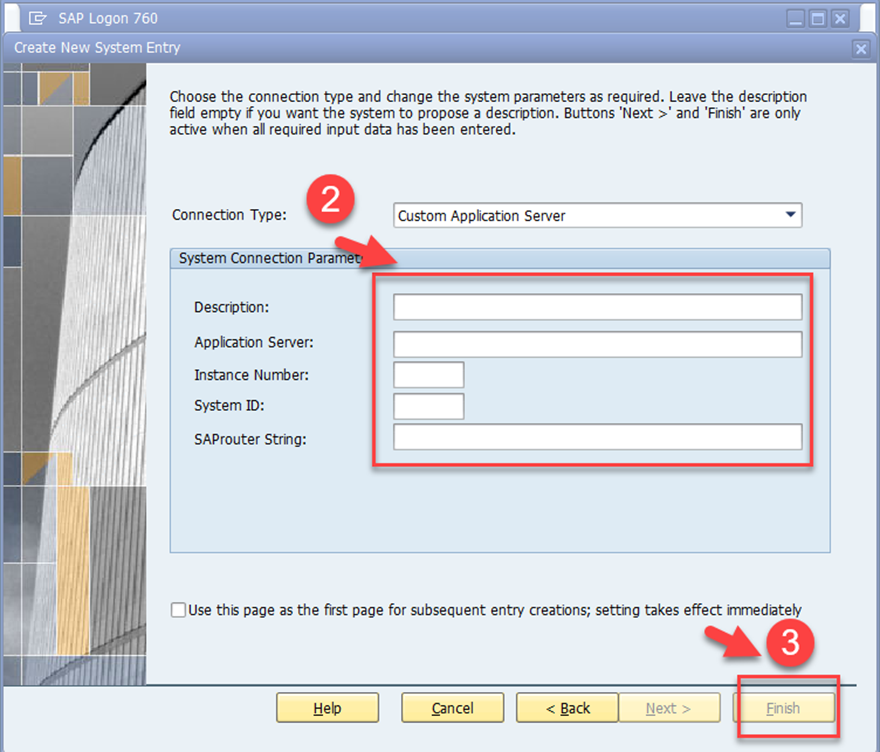Click the 'Next >' button

point(669,708)
